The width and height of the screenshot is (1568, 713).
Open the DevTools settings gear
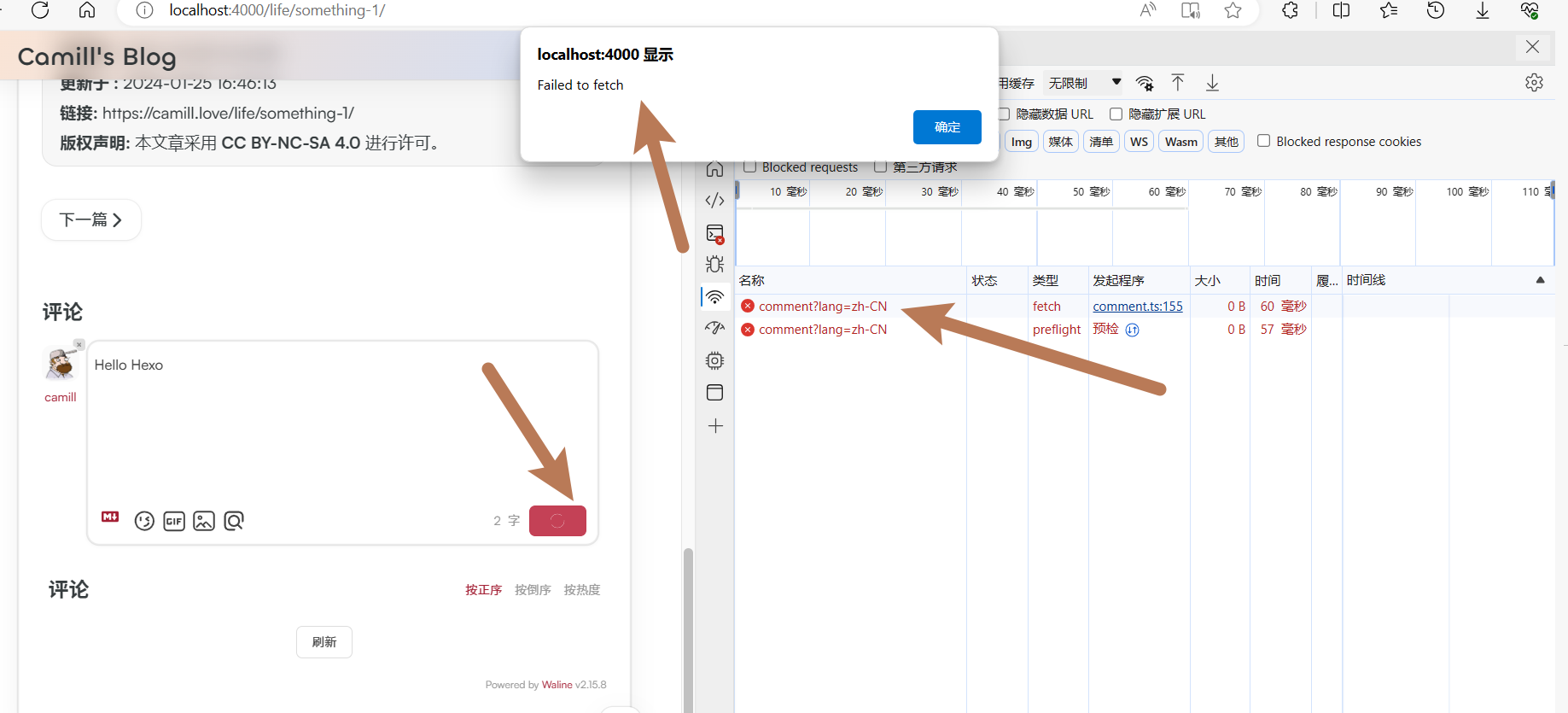1534,83
